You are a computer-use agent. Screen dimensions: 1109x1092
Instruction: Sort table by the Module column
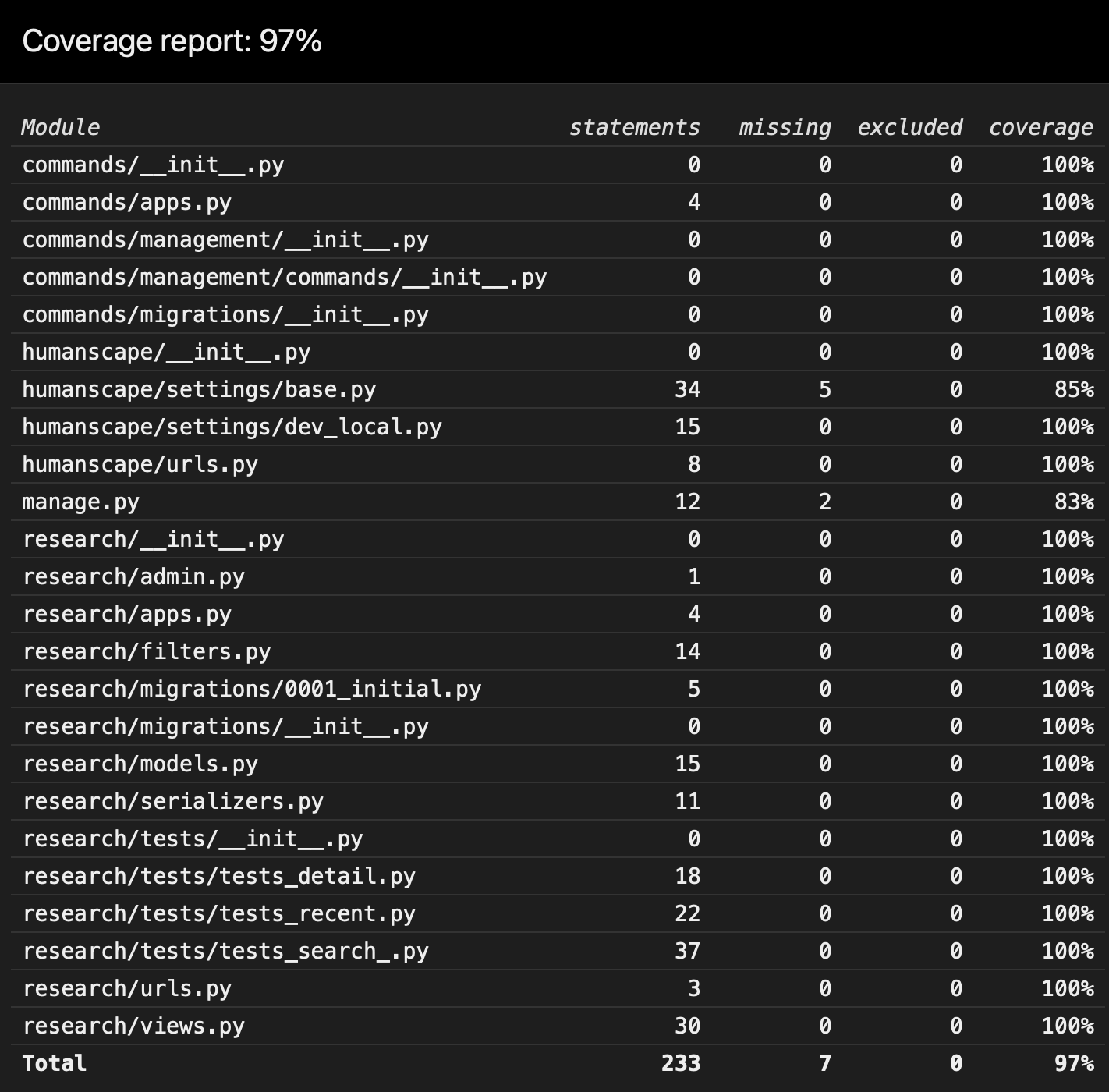click(62, 127)
